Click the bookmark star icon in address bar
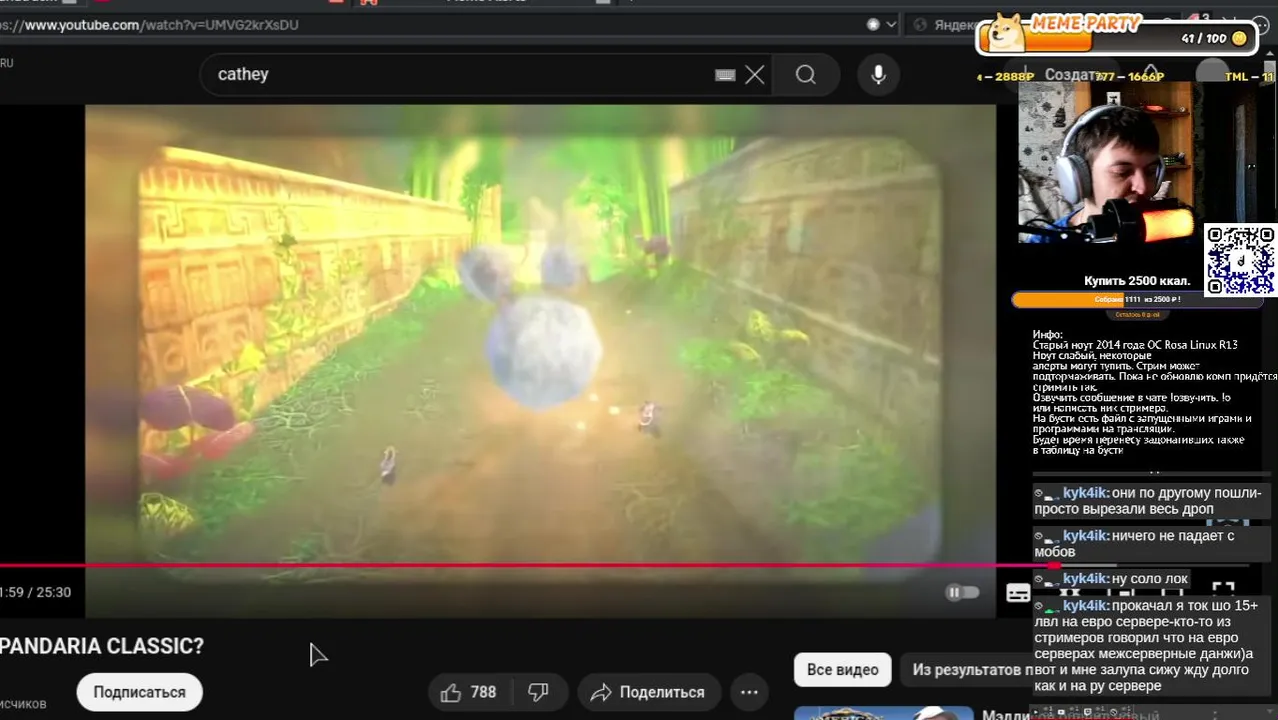 (x=873, y=25)
